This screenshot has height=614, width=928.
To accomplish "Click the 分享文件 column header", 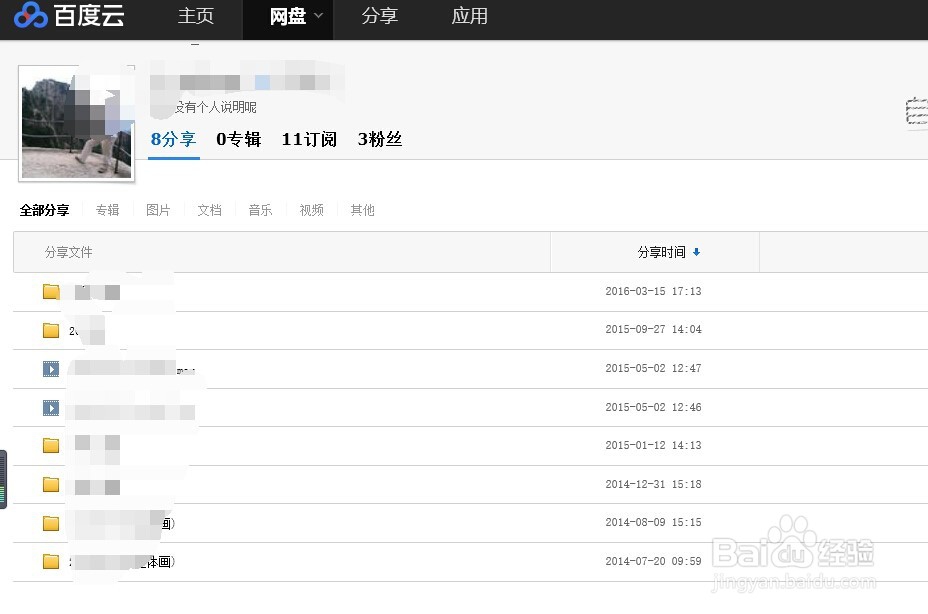I will tap(282, 252).
